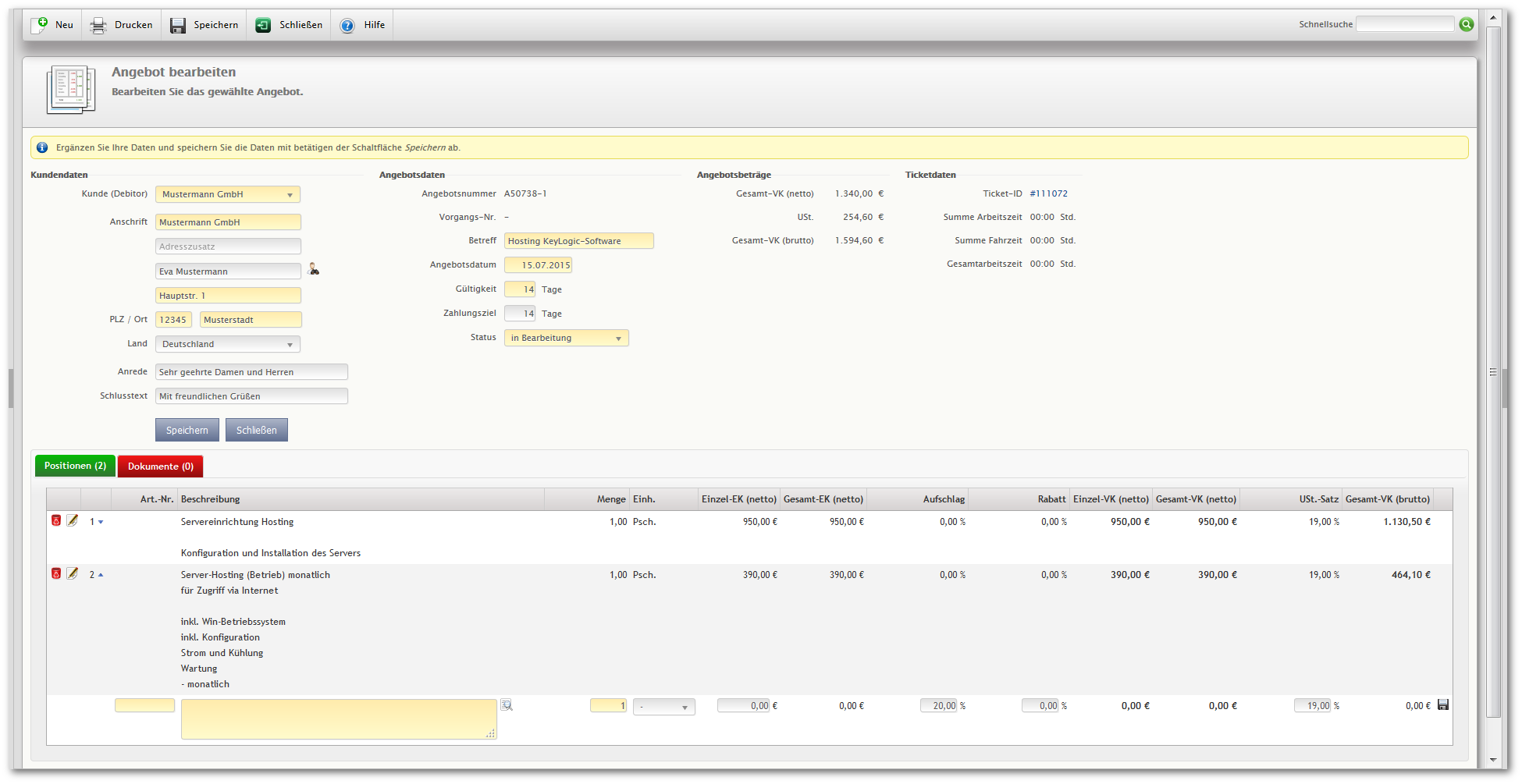Click the Schlusstext text field
The height and width of the screenshot is (784, 1522).
coord(251,396)
